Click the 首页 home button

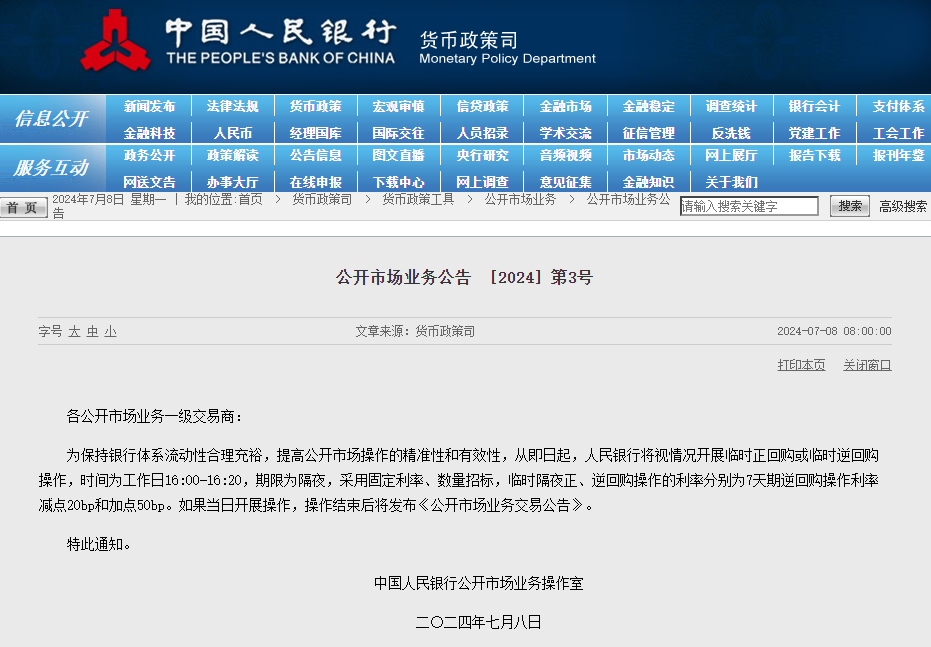tap(24, 207)
